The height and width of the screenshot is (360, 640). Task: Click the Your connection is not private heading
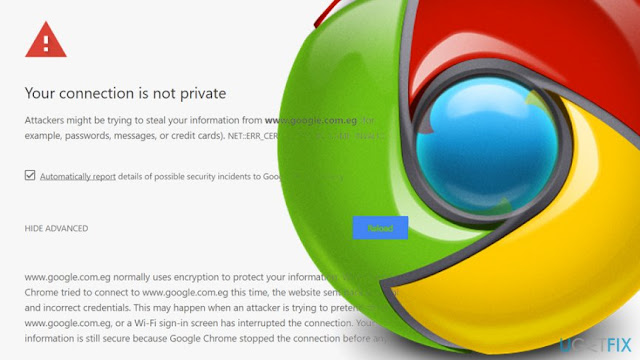[125, 93]
